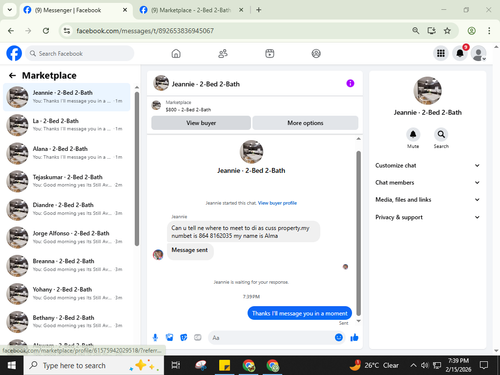This screenshot has height=375, width=500.
Task: Search within the conversation using Search icon
Action: 441,135
